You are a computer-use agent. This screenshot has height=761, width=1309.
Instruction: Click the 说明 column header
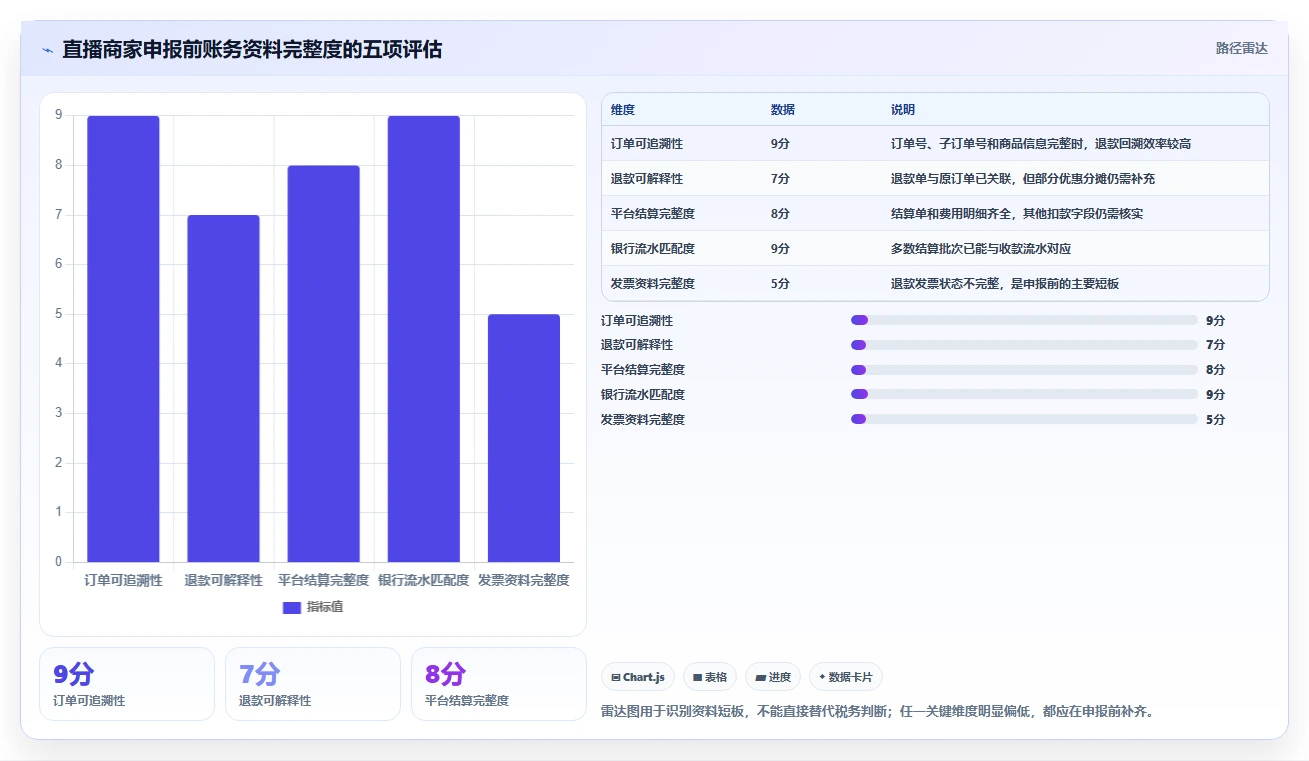click(x=903, y=110)
